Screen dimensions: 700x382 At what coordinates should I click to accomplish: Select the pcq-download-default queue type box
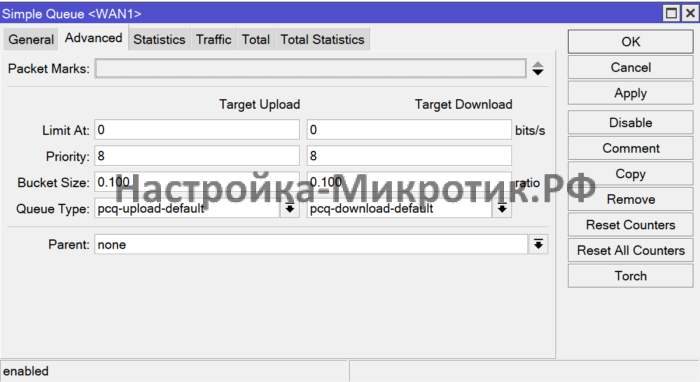400,208
